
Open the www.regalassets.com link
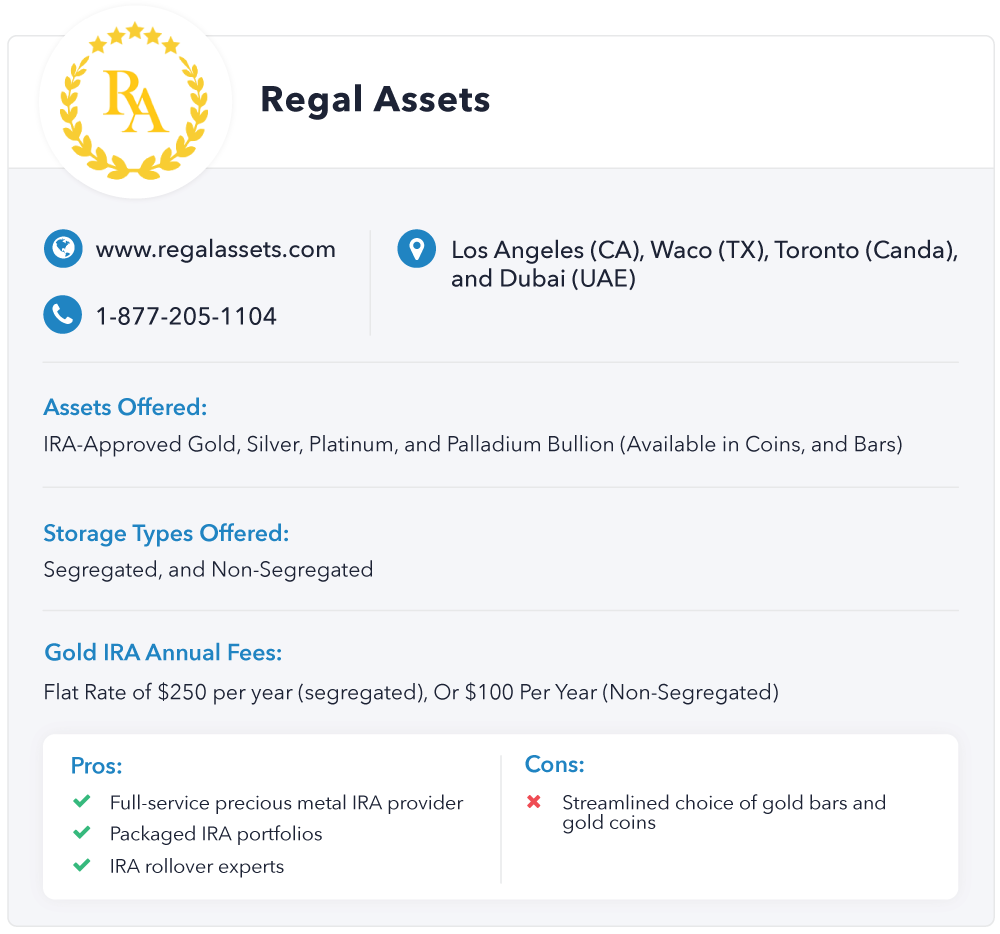coord(216,249)
